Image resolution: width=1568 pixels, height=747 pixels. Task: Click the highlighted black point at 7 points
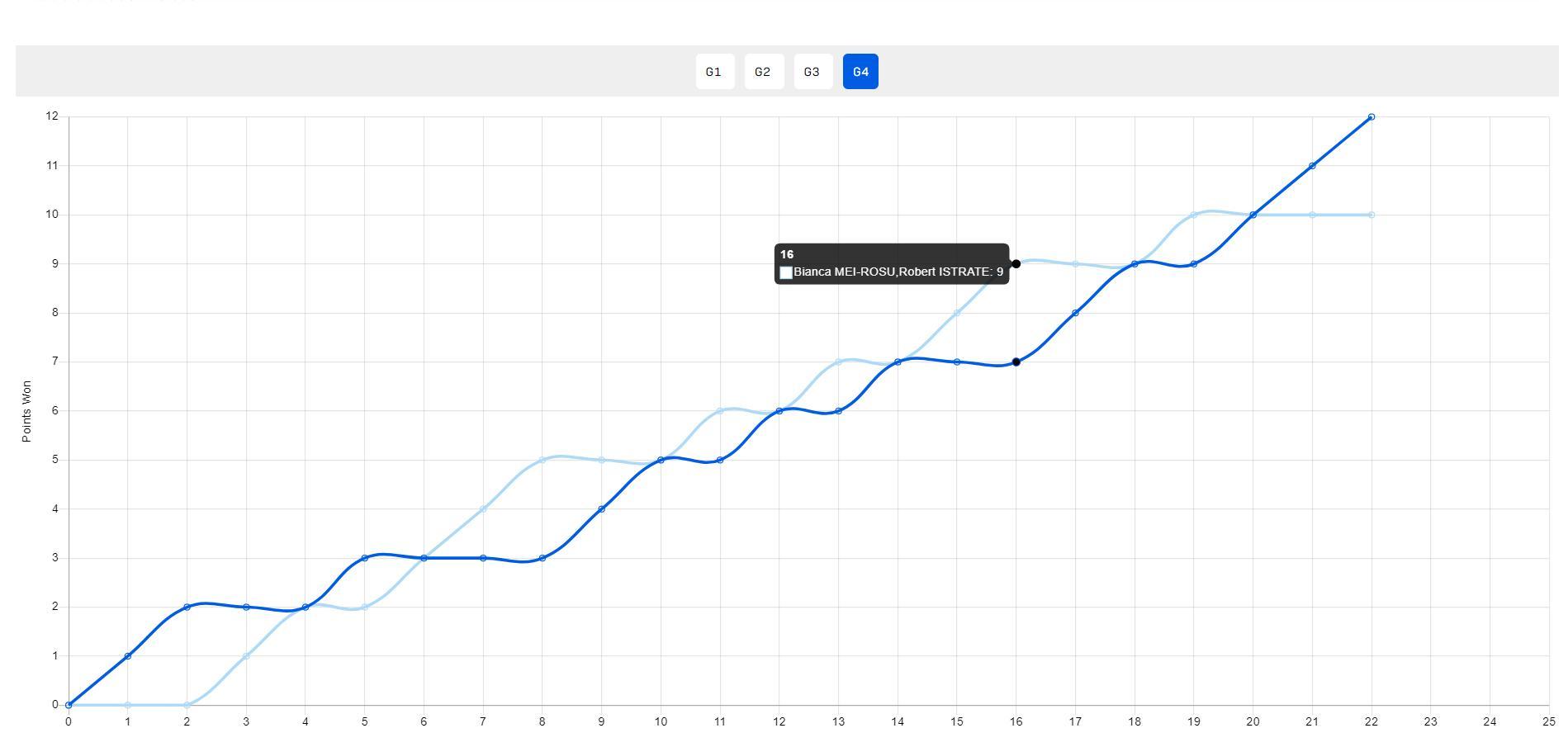1016,362
